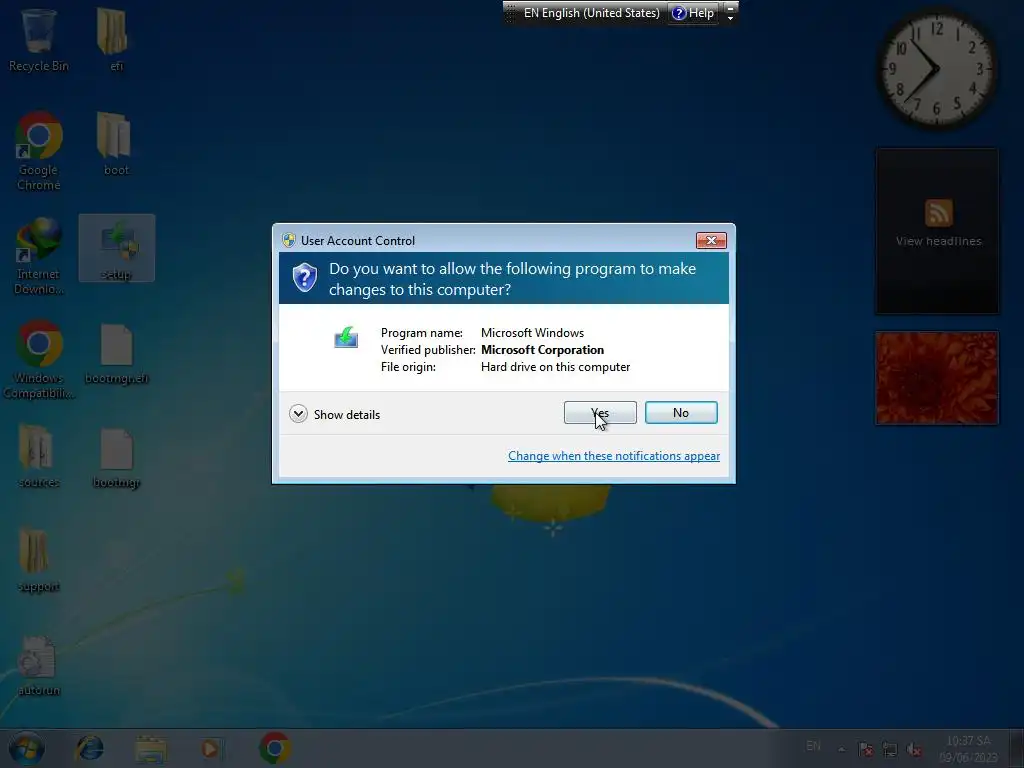
Task: Close the User Account Control dialog
Action: click(711, 240)
